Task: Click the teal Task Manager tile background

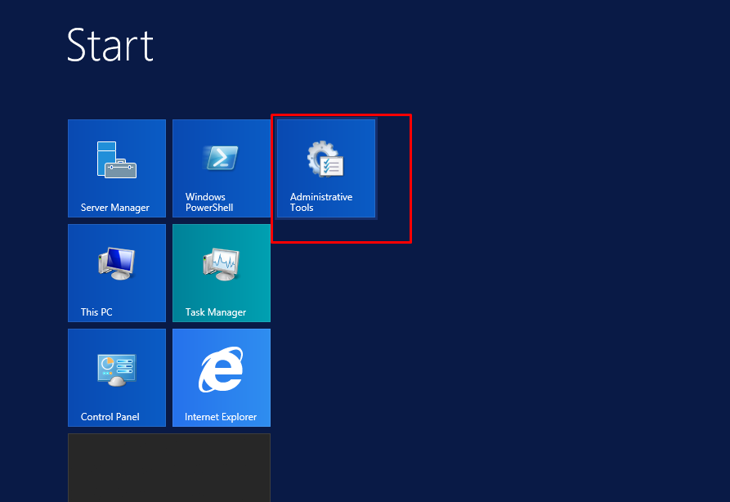Action: pos(250,240)
